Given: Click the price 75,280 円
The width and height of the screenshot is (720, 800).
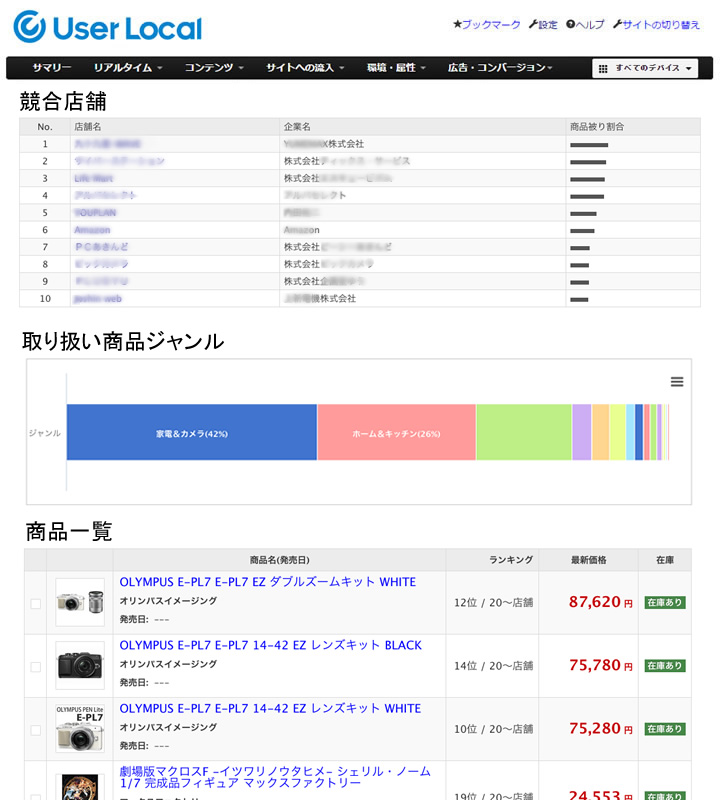Looking at the screenshot, I should [601, 729].
